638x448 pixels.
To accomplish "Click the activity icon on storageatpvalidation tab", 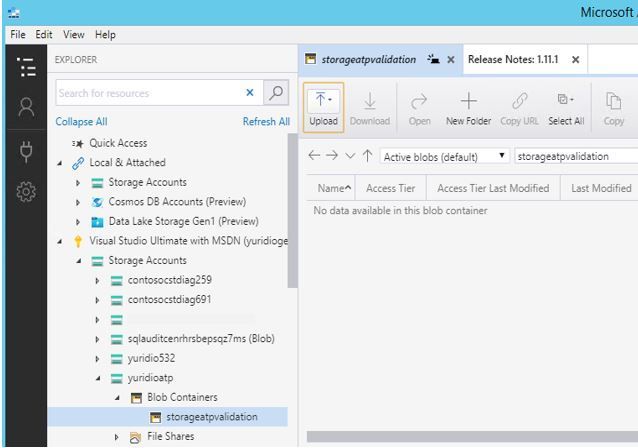I will click(433, 59).
